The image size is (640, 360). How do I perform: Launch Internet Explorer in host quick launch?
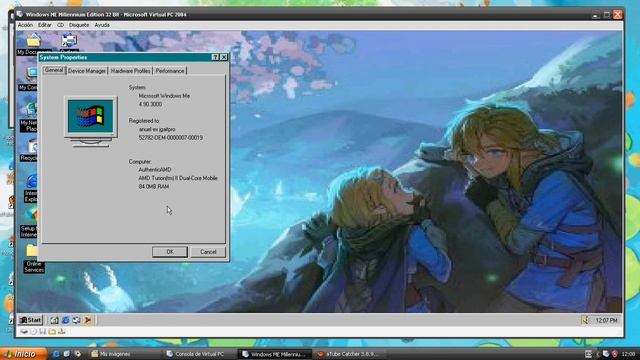pos(57,354)
